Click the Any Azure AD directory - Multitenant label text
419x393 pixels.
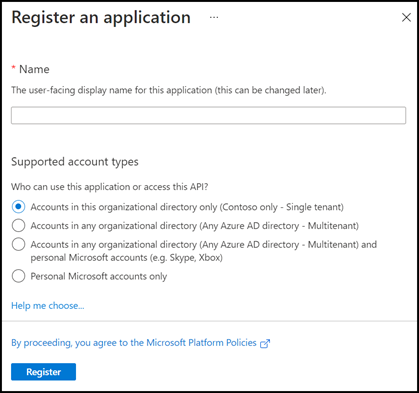[x=195, y=226]
